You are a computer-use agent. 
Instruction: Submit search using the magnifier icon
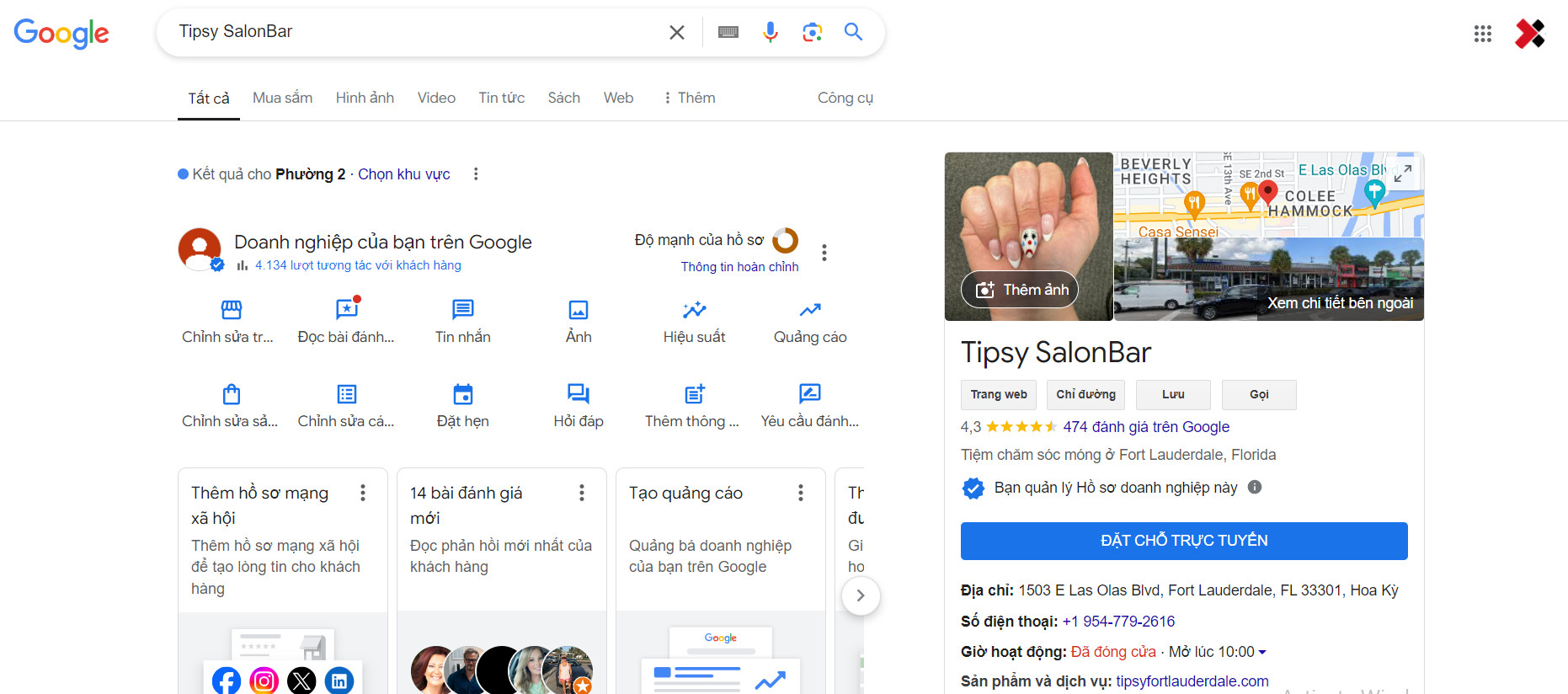(853, 32)
